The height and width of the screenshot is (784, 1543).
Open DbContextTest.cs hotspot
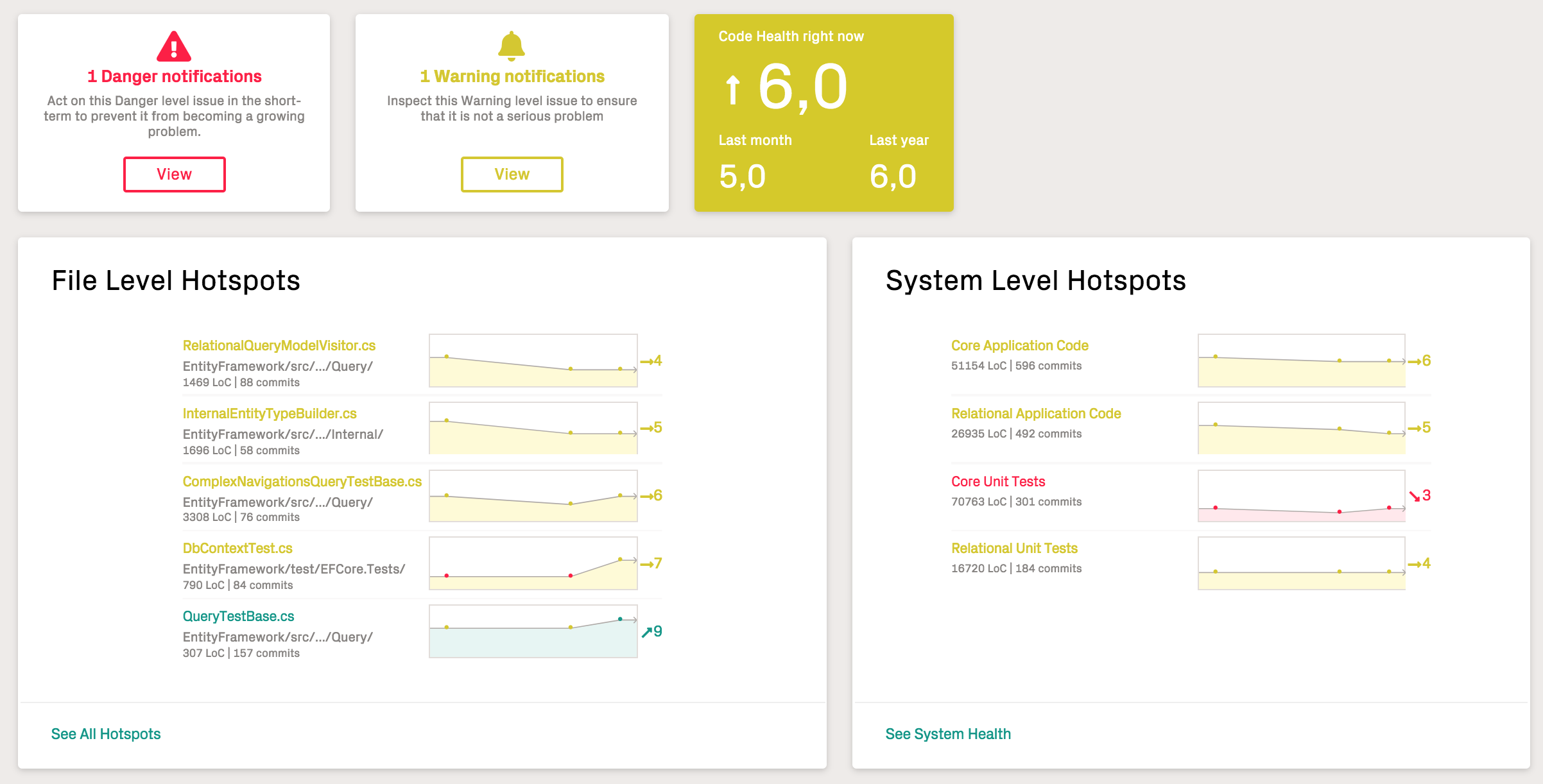pyautogui.click(x=237, y=548)
